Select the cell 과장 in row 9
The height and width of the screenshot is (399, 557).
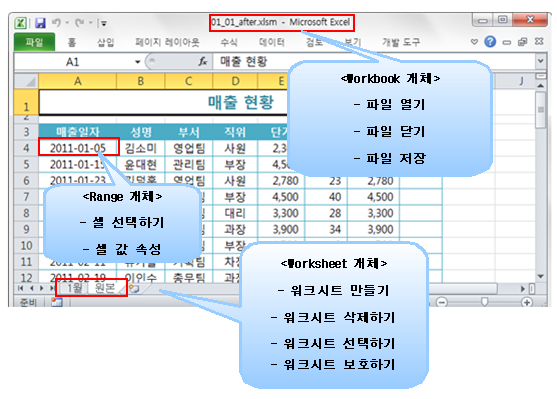pyautogui.click(x=235, y=230)
